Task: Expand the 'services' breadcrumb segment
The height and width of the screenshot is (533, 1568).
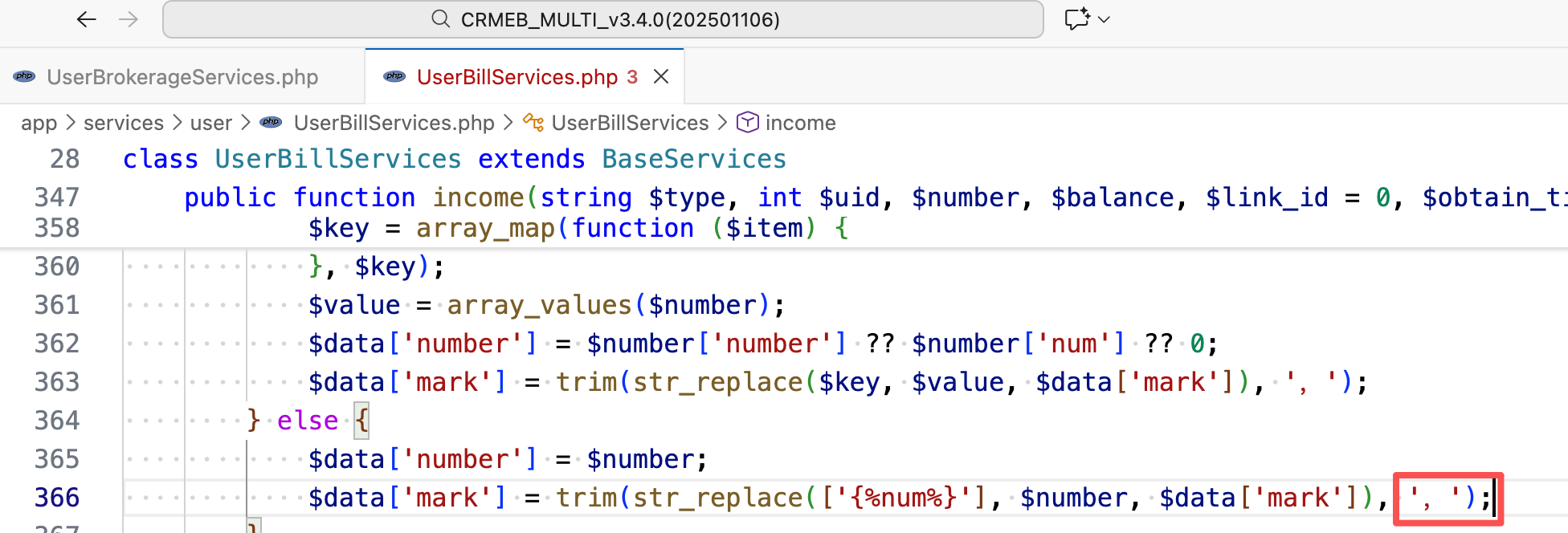Action: point(123,123)
